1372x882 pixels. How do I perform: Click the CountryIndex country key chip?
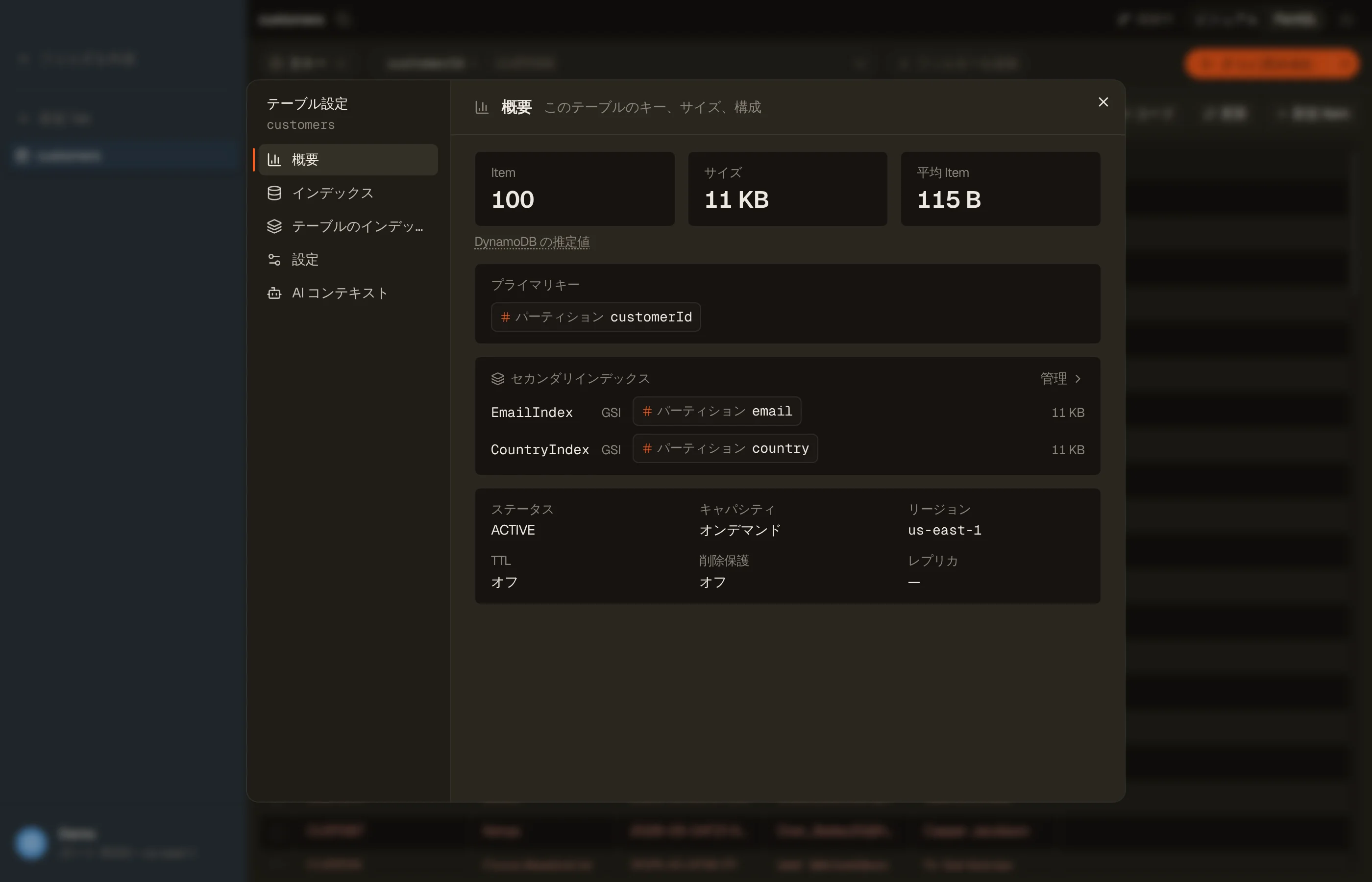point(725,448)
